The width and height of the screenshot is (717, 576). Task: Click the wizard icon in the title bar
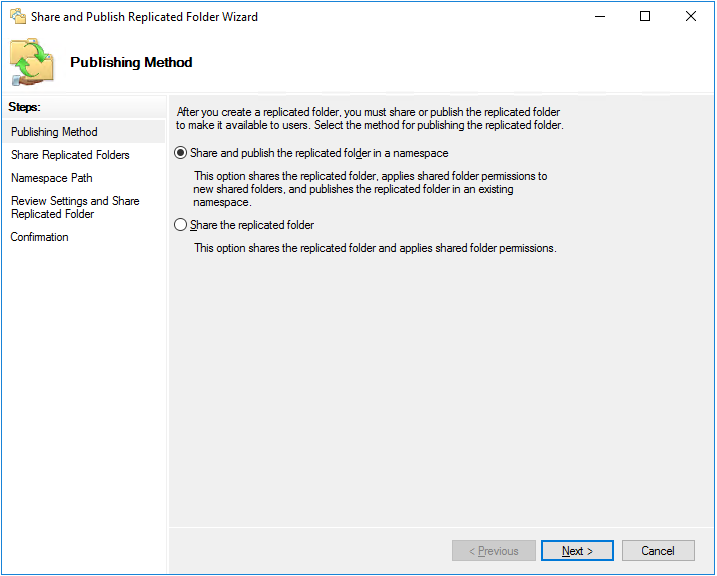click(17, 16)
